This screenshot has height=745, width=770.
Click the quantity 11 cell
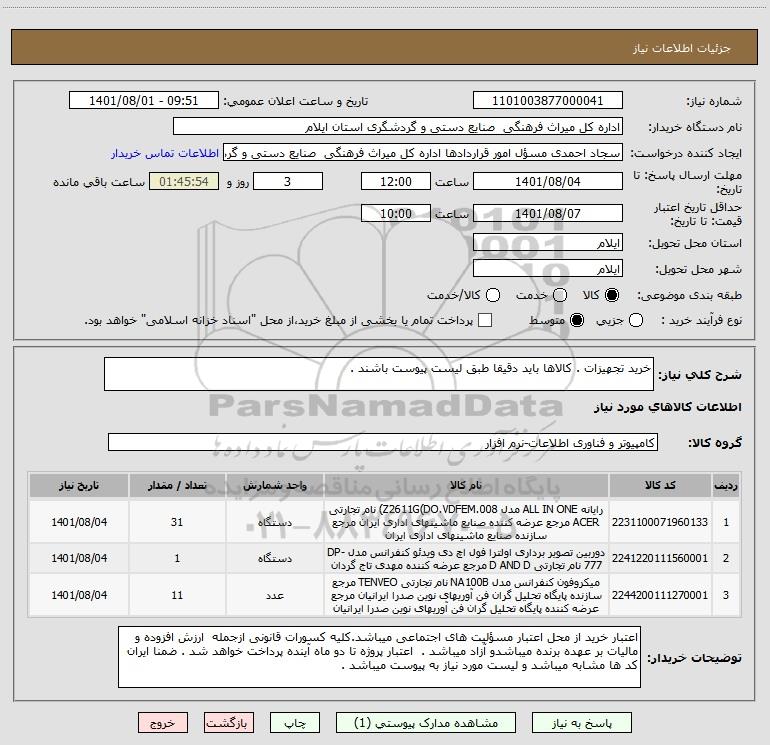pos(177,595)
